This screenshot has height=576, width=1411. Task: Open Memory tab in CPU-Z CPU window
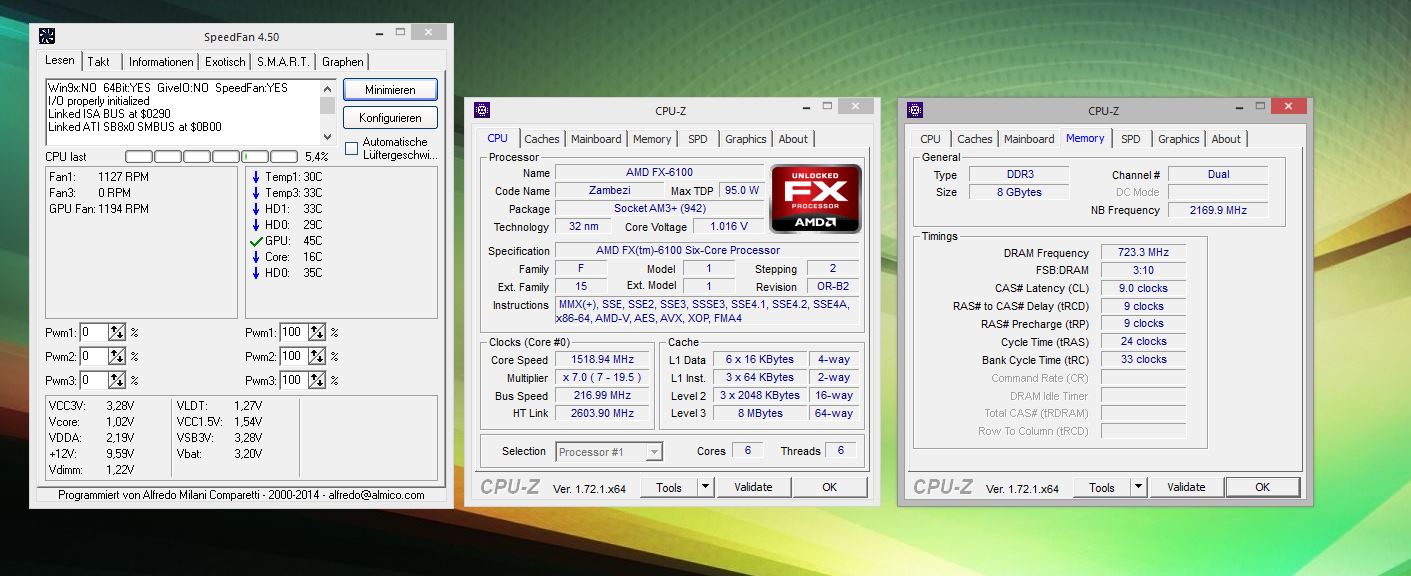click(x=652, y=139)
